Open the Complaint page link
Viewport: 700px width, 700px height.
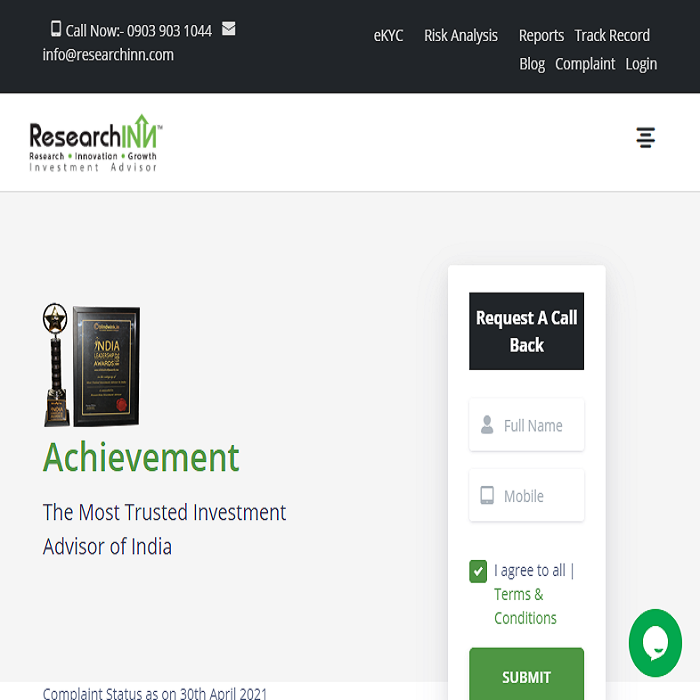[585, 64]
